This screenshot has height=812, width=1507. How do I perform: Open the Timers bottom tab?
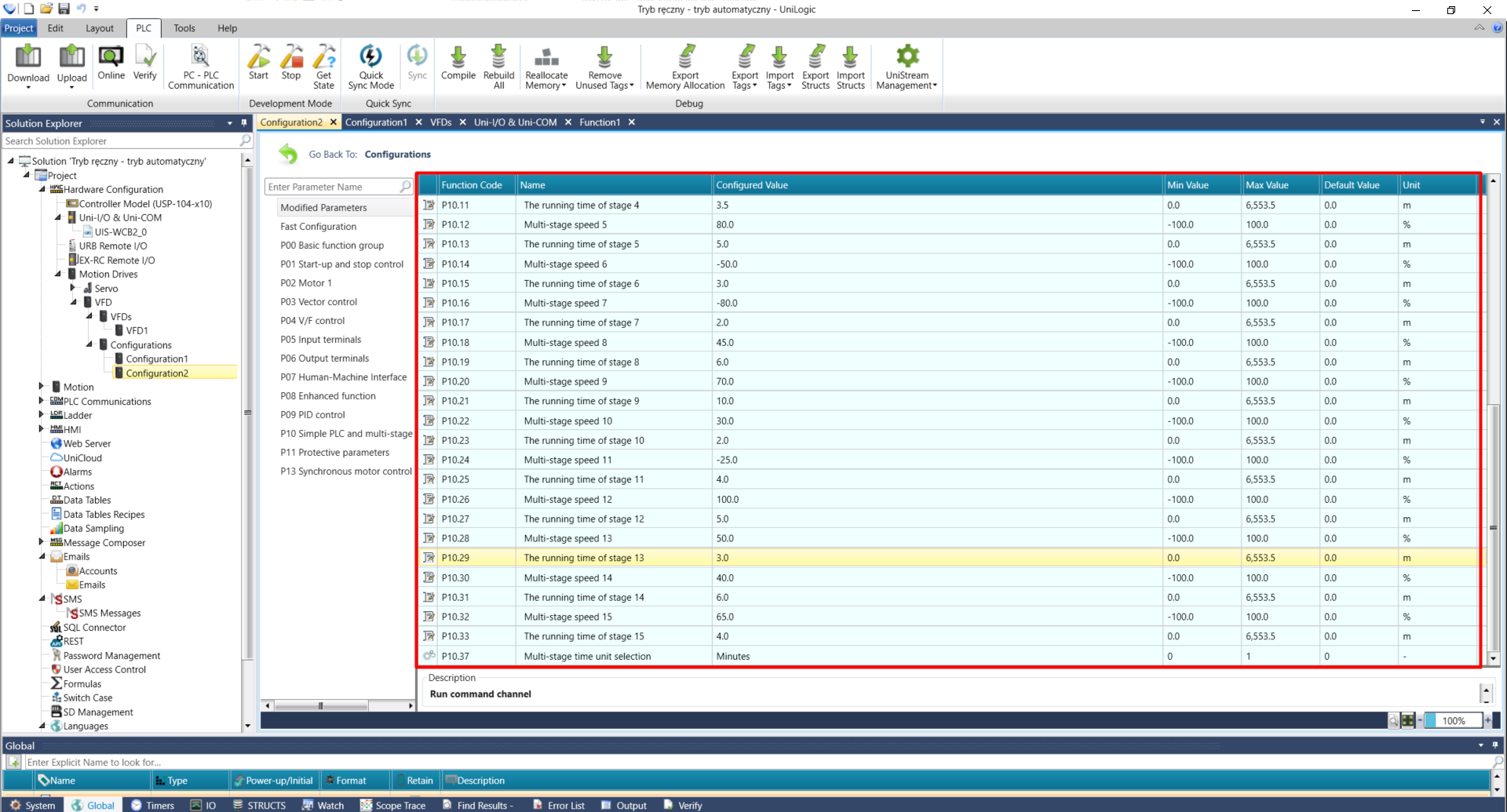pyautogui.click(x=153, y=805)
